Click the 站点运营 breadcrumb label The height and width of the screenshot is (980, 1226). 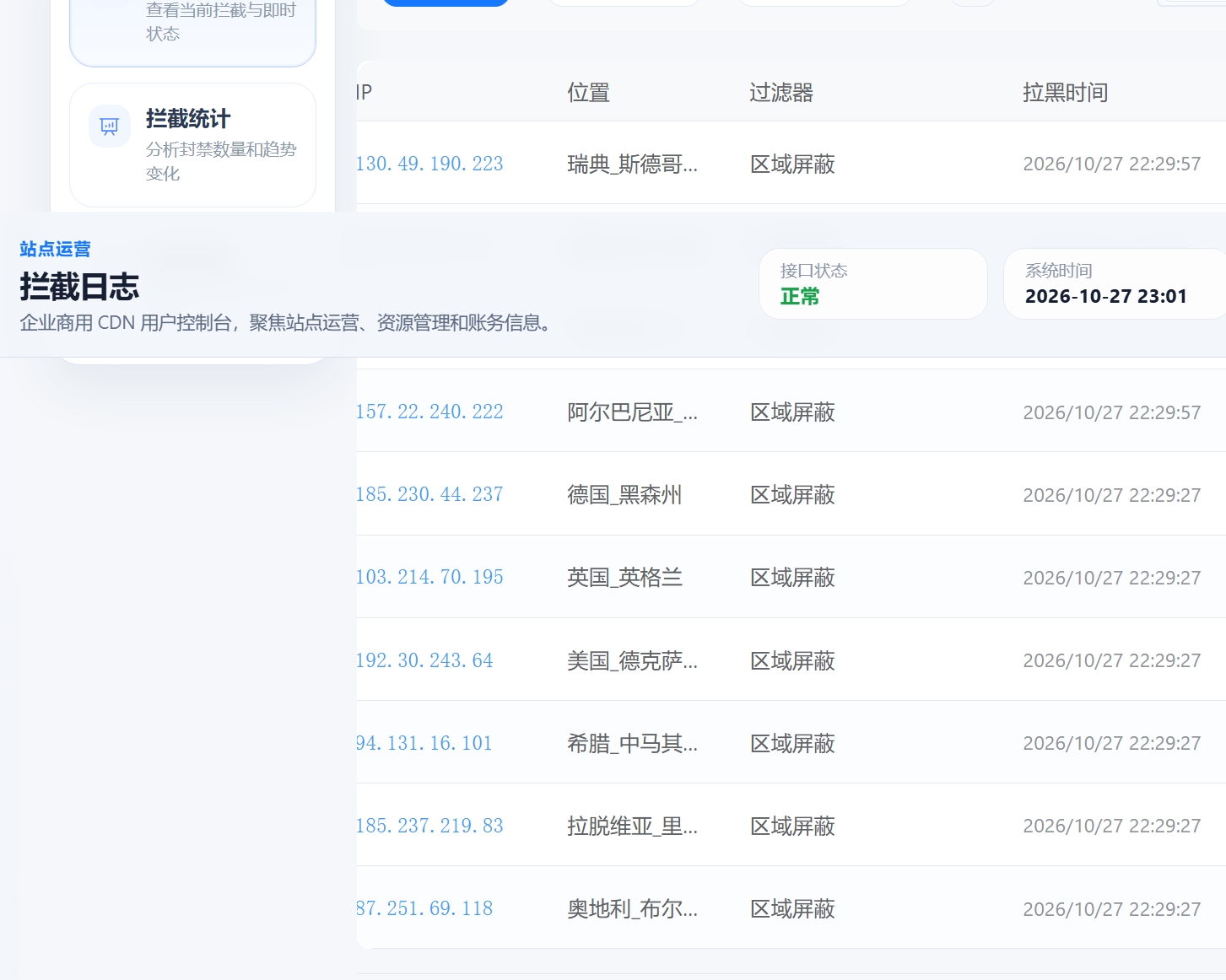click(55, 249)
